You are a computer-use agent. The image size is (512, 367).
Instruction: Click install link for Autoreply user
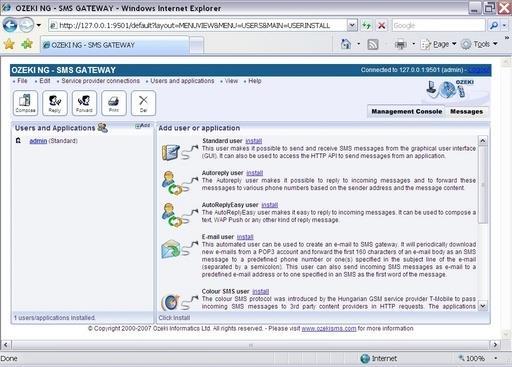click(255, 173)
